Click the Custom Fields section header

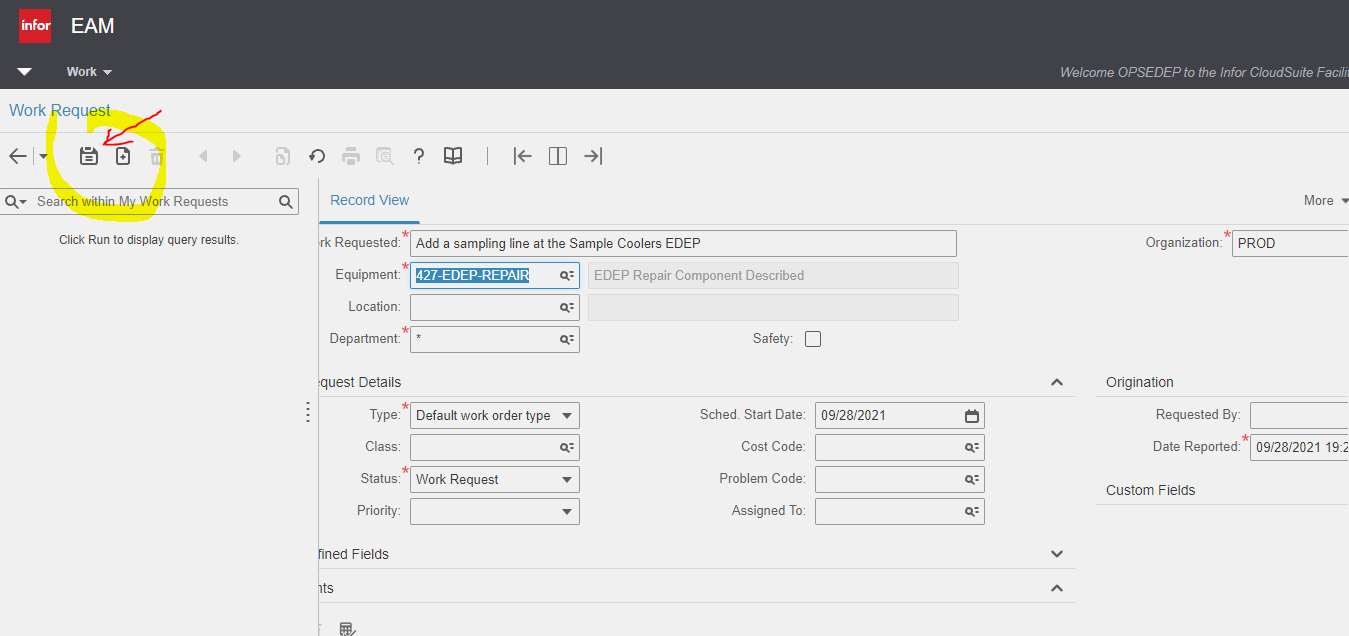point(1151,490)
